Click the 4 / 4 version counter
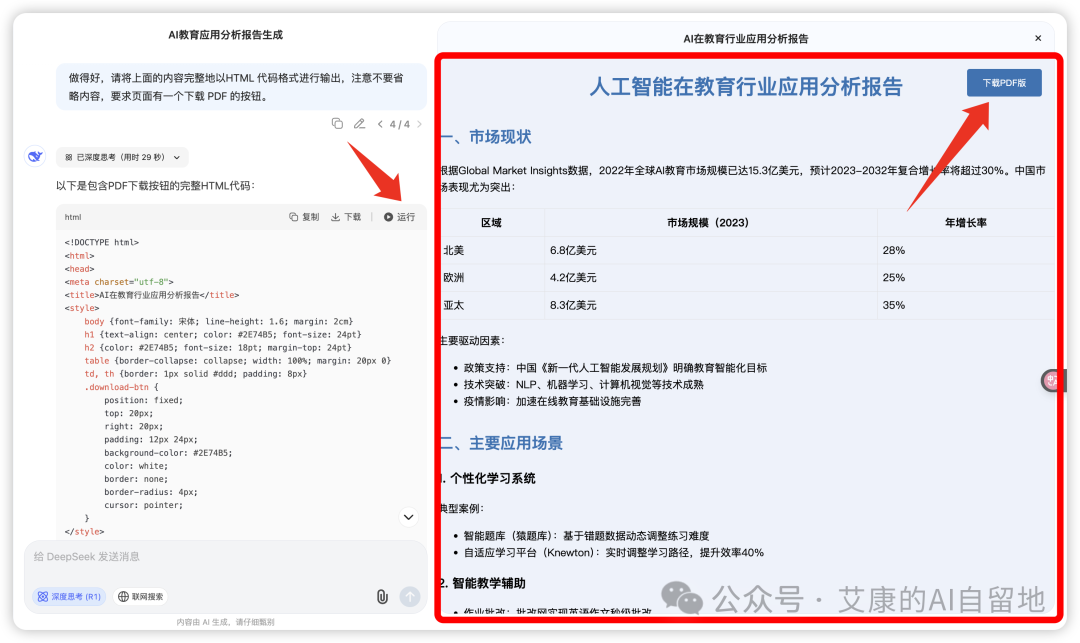The height and width of the screenshot is (643, 1080). point(399,125)
